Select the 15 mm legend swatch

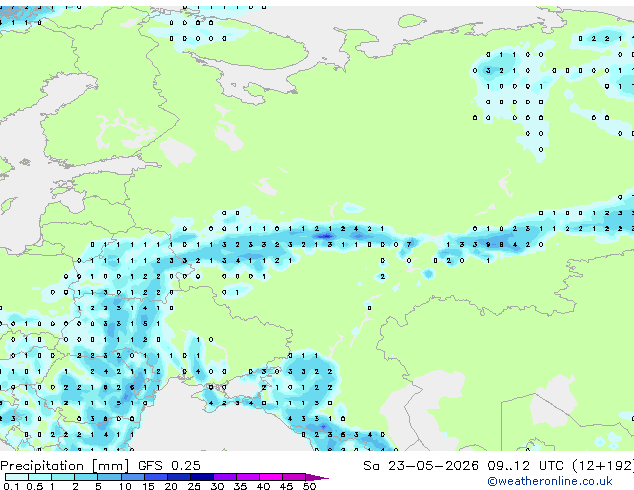pyautogui.click(x=155, y=477)
